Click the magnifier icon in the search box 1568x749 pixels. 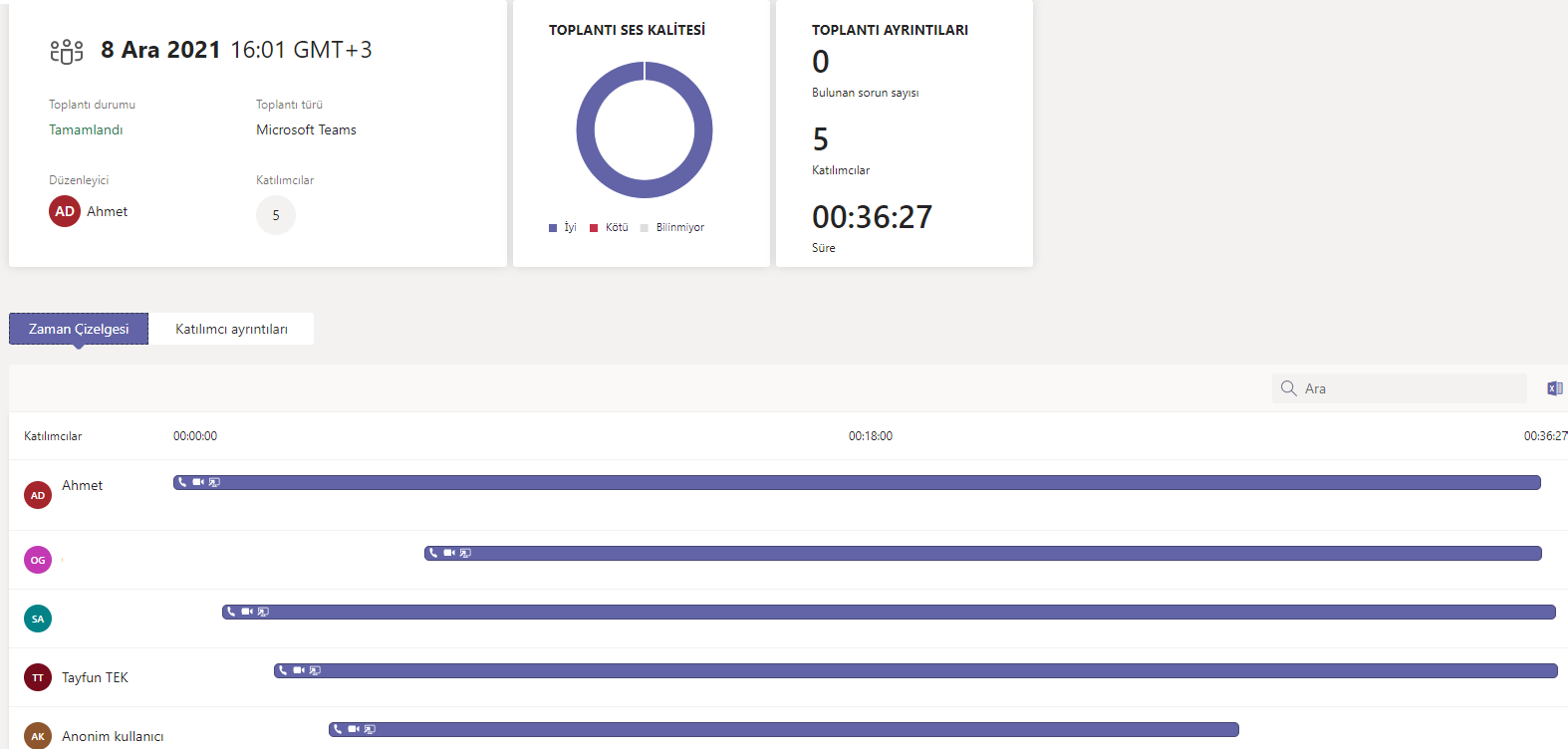point(1288,388)
